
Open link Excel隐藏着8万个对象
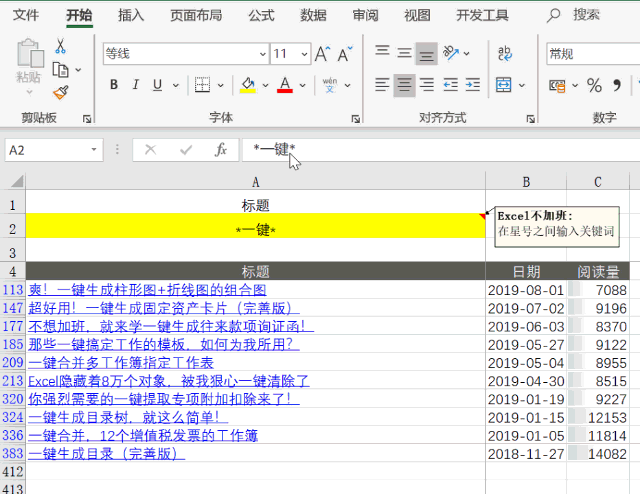[x=169, y=381]
